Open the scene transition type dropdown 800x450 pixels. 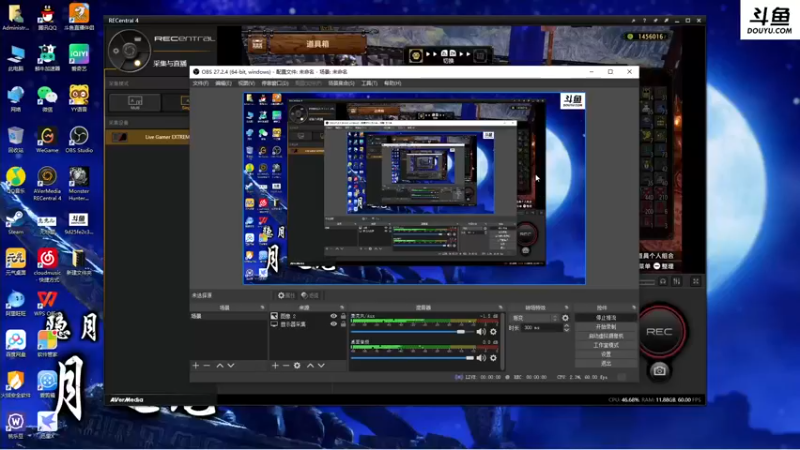[x=535, y=318]
